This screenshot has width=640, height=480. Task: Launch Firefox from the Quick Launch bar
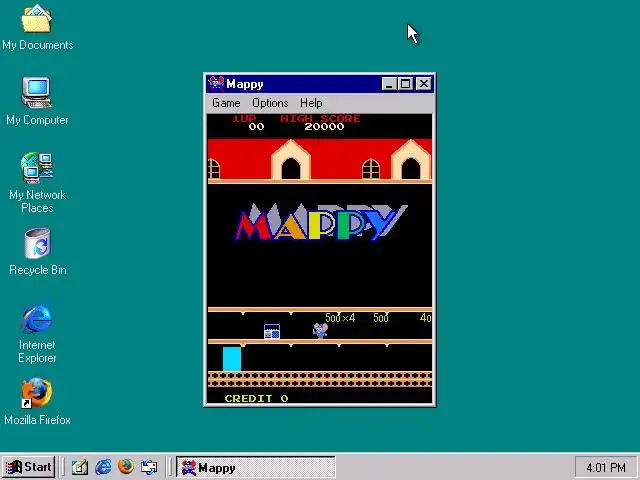point(126,467)
